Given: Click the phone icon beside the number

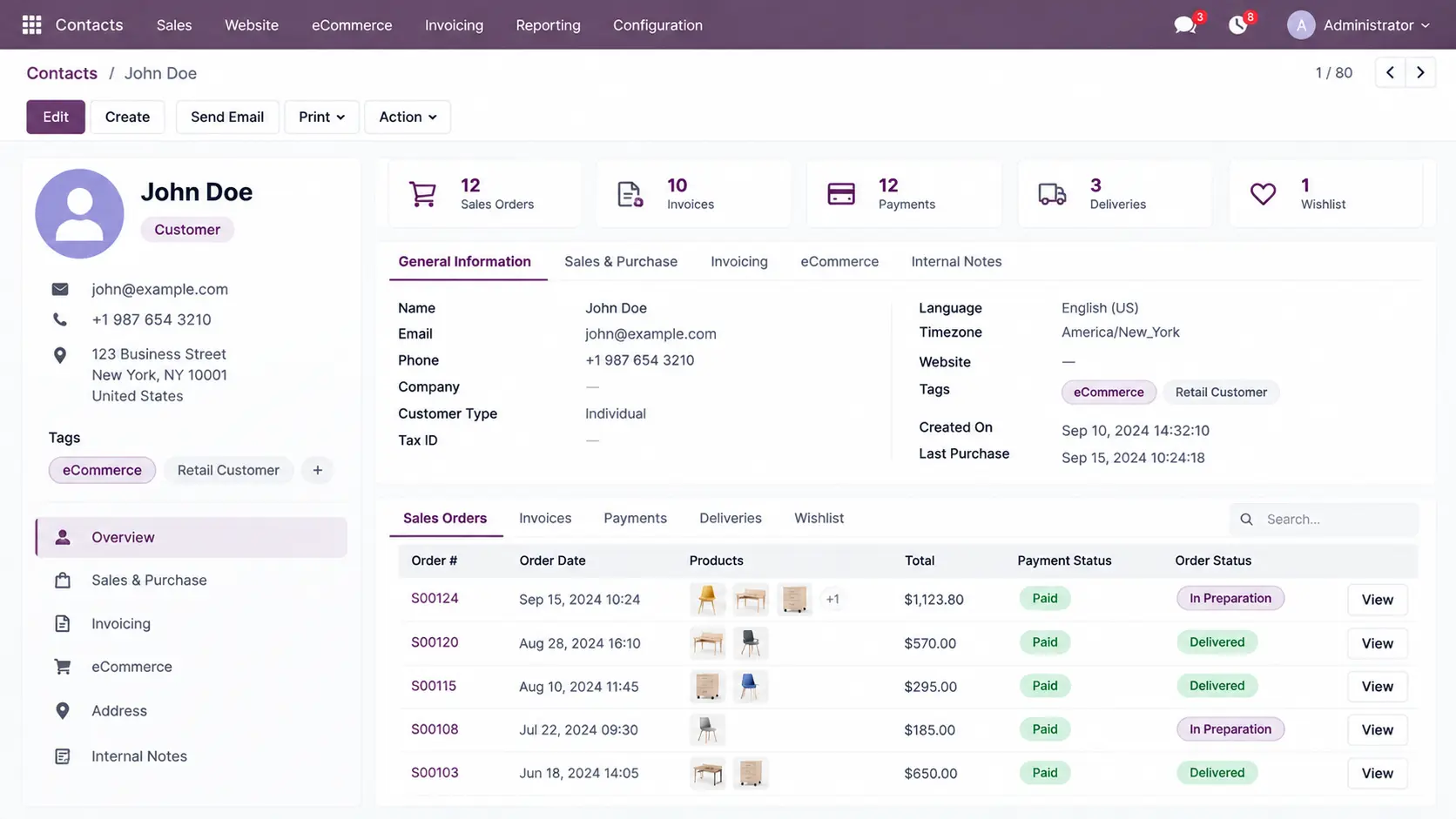Looking at the screenshot, I should (60, 320).
